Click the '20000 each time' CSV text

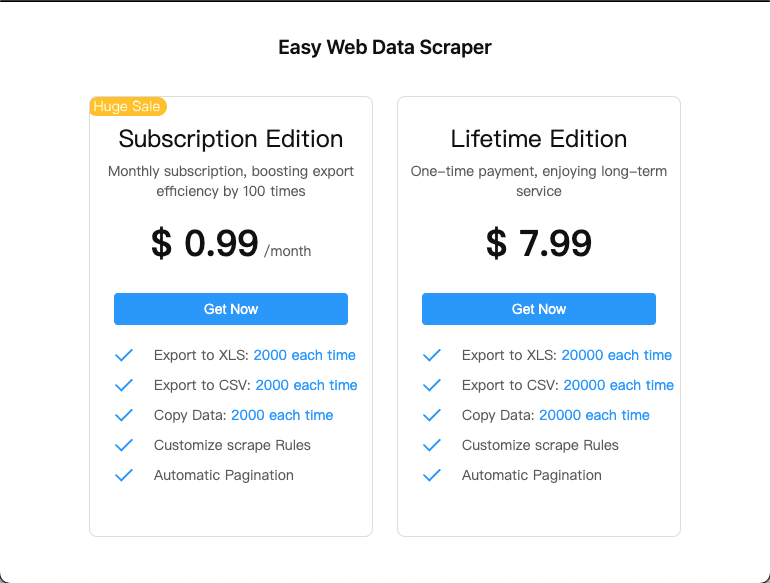pos(618,385)
